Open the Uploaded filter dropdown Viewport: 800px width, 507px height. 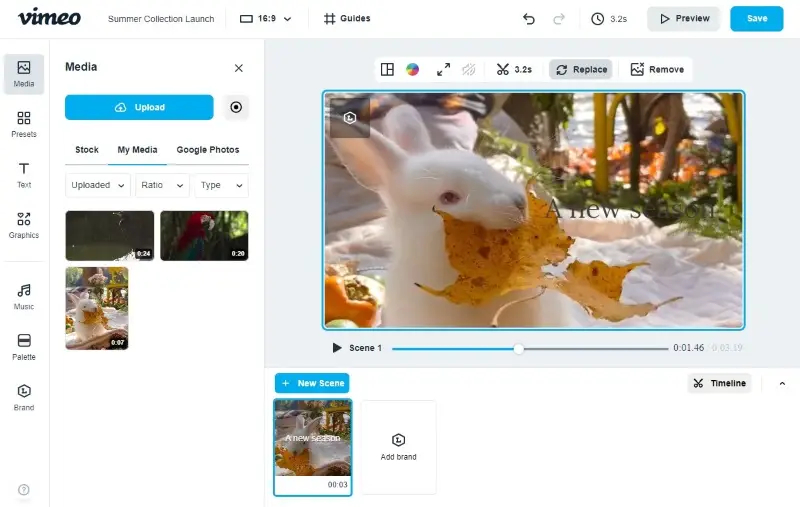coord(97,185)
